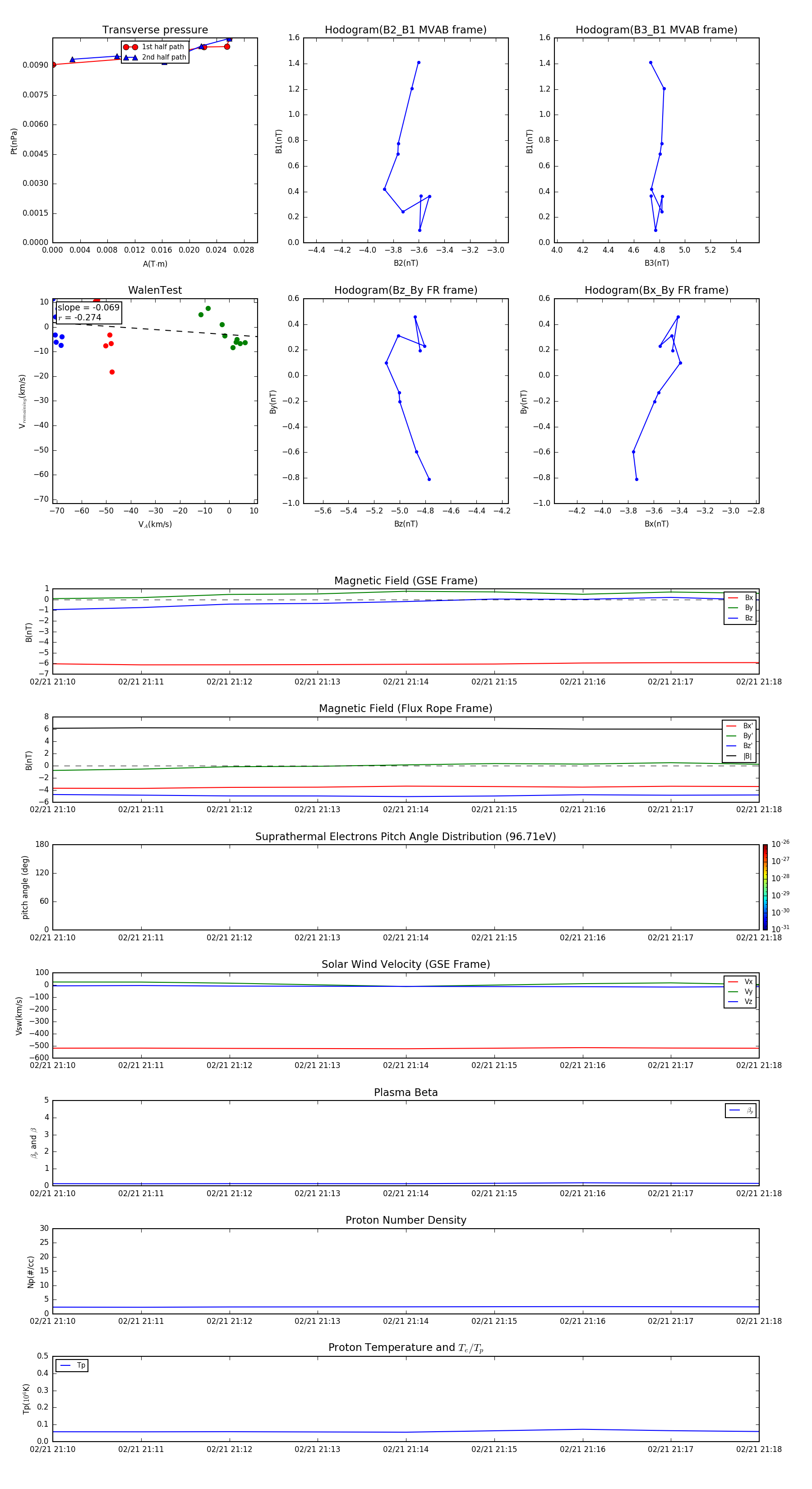
Task: Select the '2nd half path' legend entry
Action: coord(154,57)
